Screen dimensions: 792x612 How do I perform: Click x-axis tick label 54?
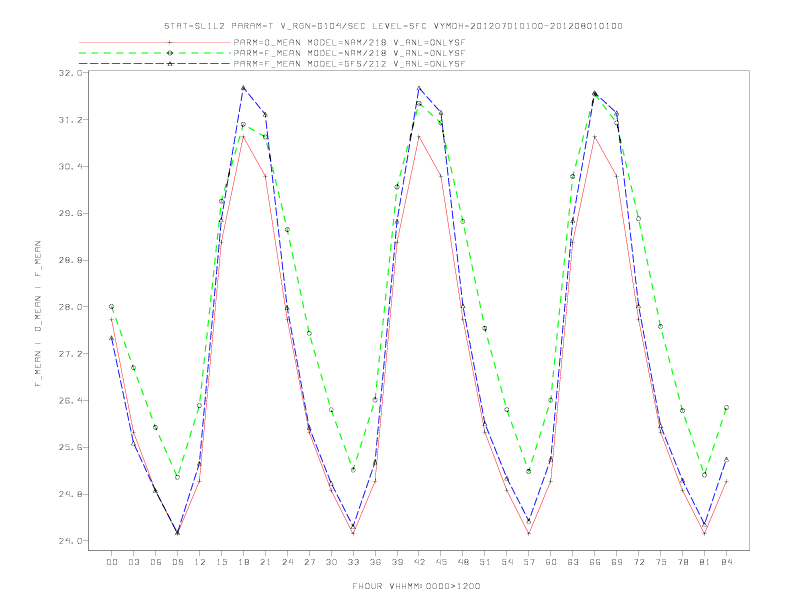pos(507,562)
